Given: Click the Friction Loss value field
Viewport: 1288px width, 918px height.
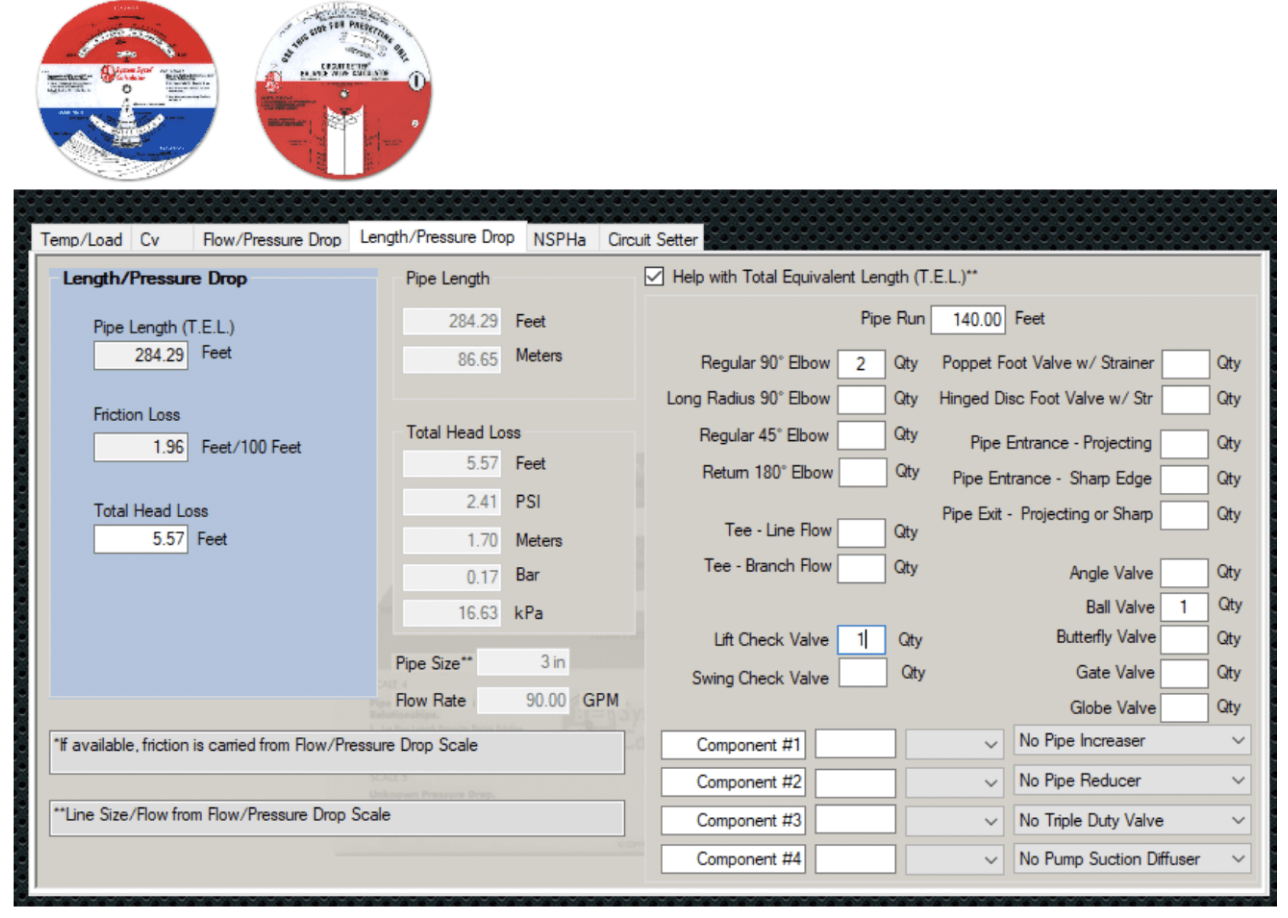Looking at the screenshot, I should [x=141, y=447].
